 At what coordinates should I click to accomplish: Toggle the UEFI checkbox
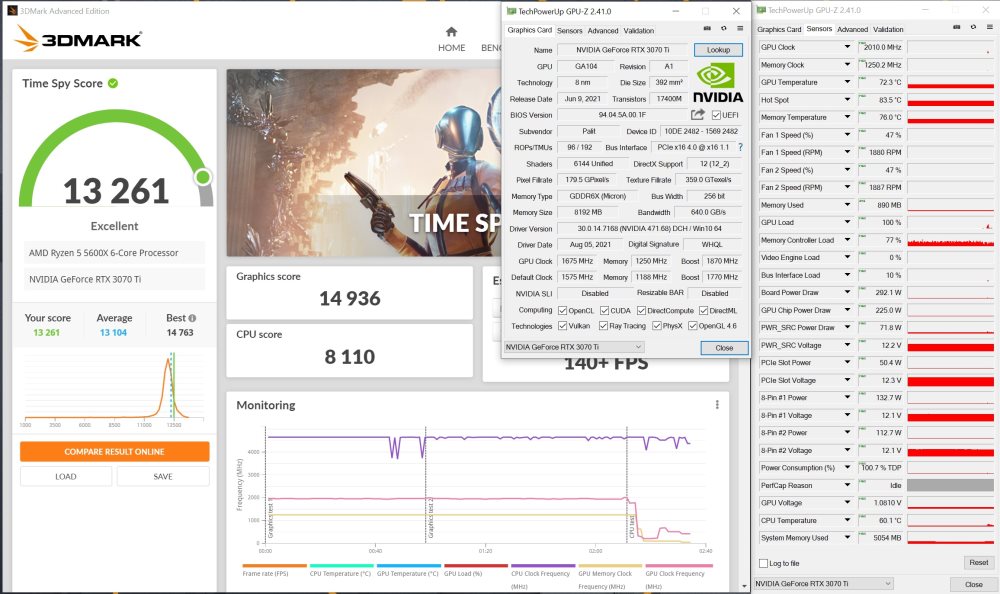[716, 115]
